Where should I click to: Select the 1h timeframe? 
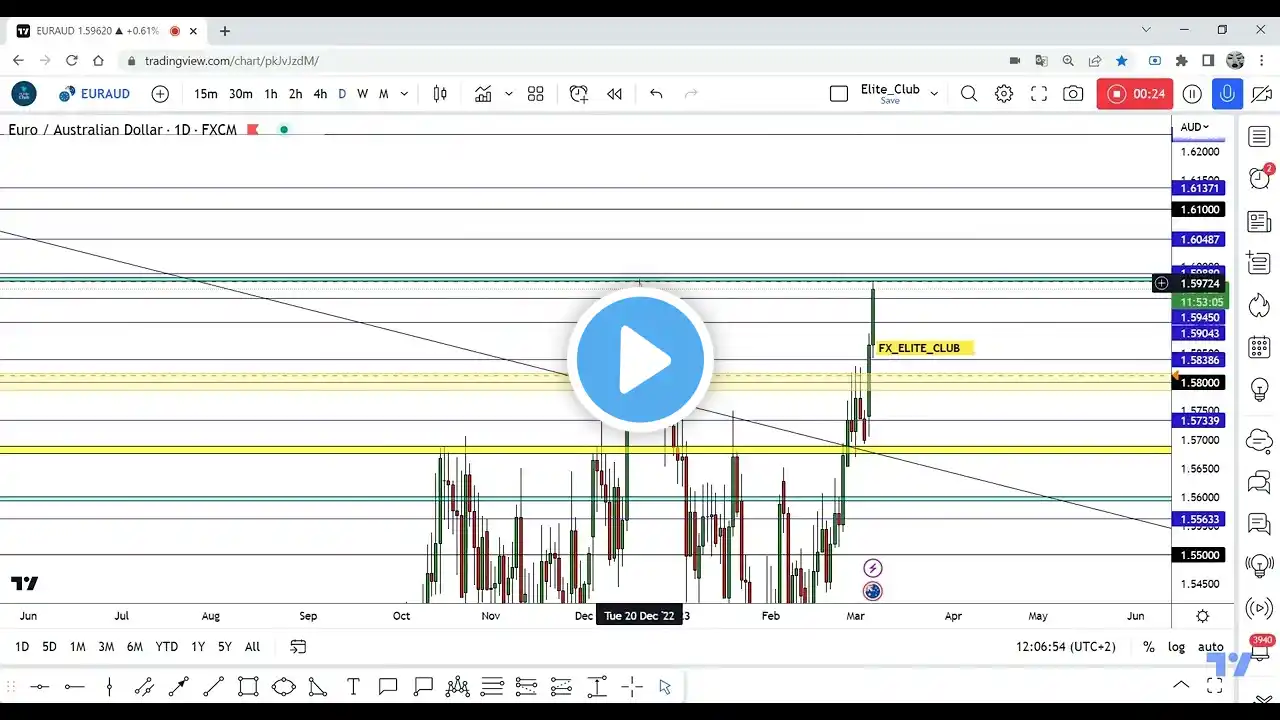coord(271,94)
